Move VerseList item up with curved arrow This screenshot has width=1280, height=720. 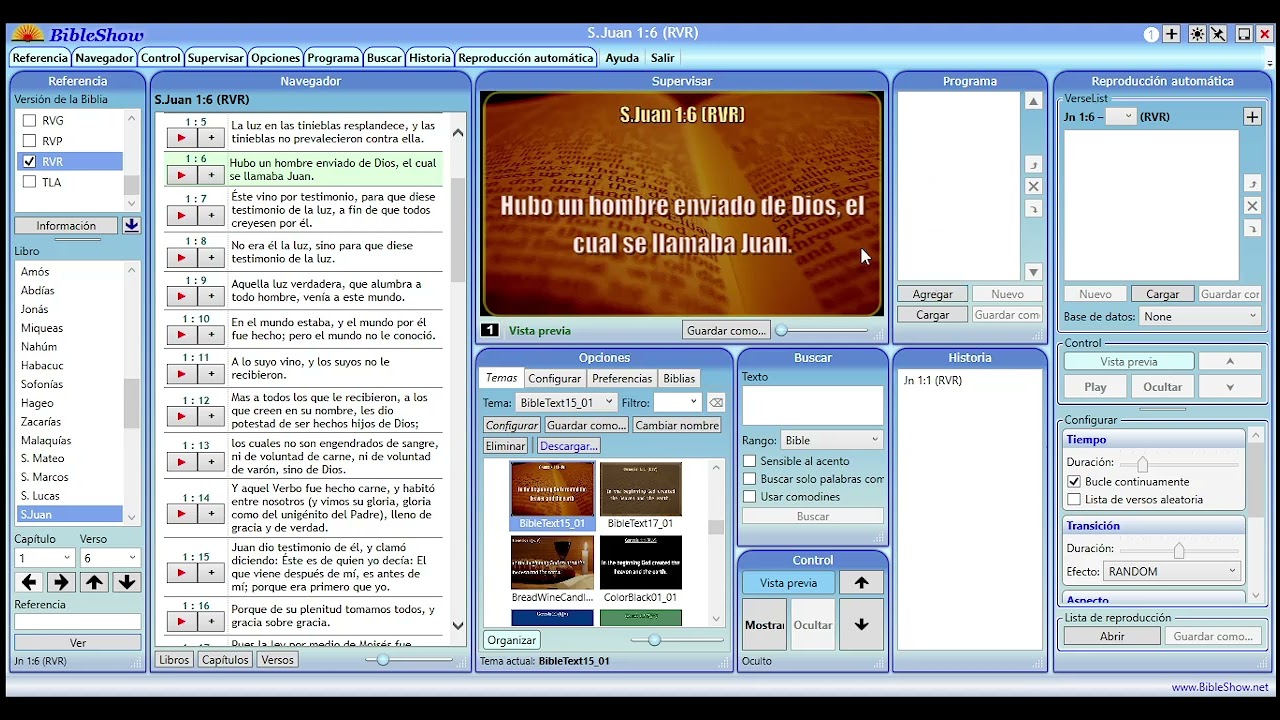pyautogui.click(x=1252, y=183)
